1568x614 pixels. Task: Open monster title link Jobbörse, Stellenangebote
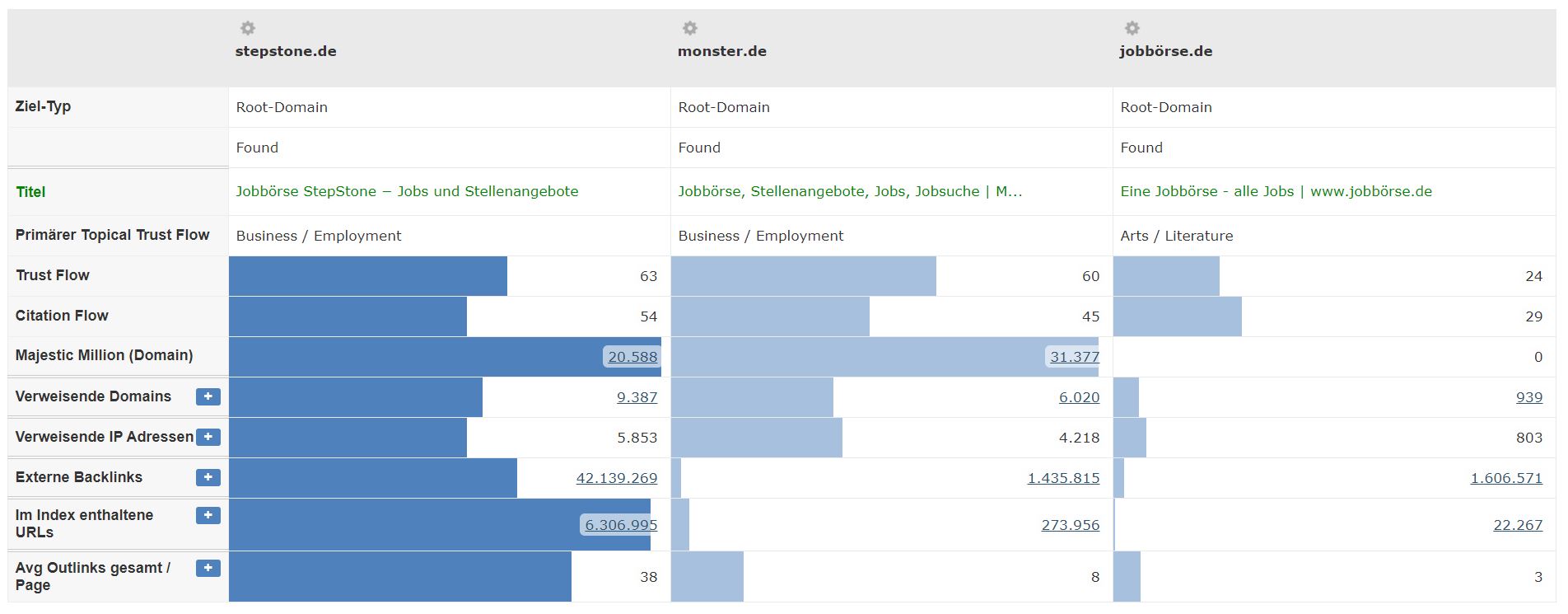850,191
